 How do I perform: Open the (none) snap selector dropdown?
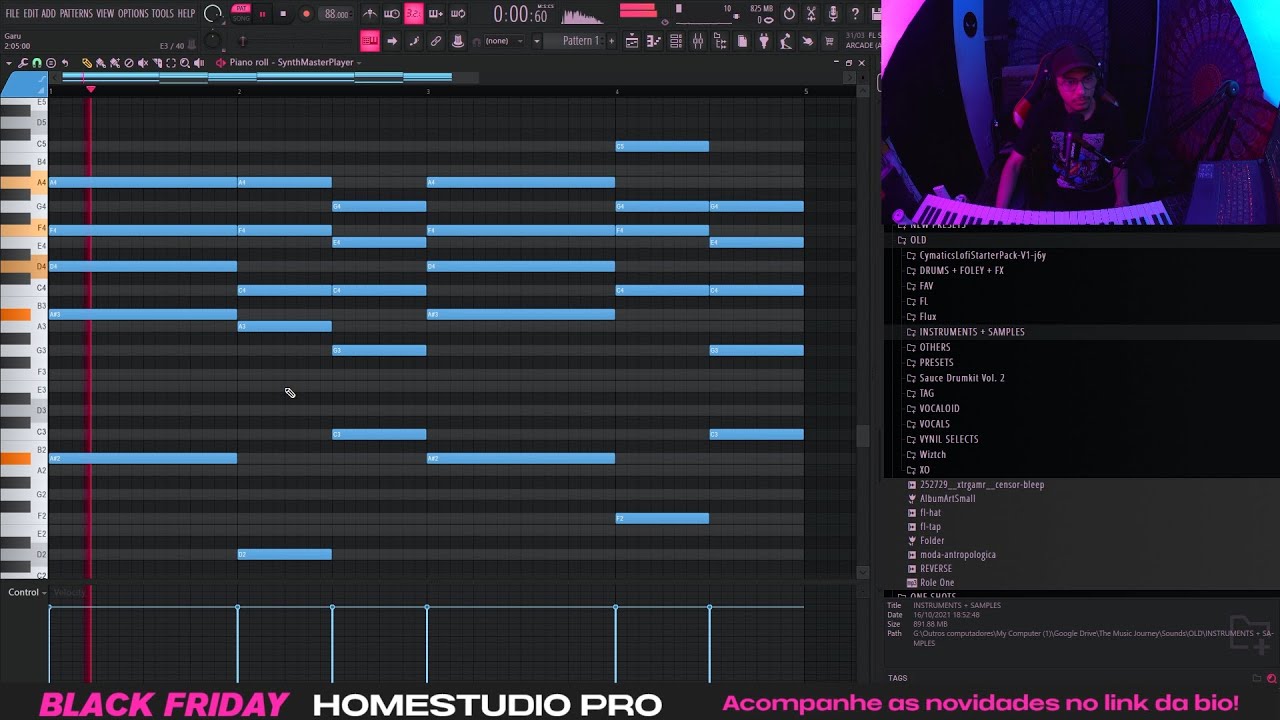(504, 41)
